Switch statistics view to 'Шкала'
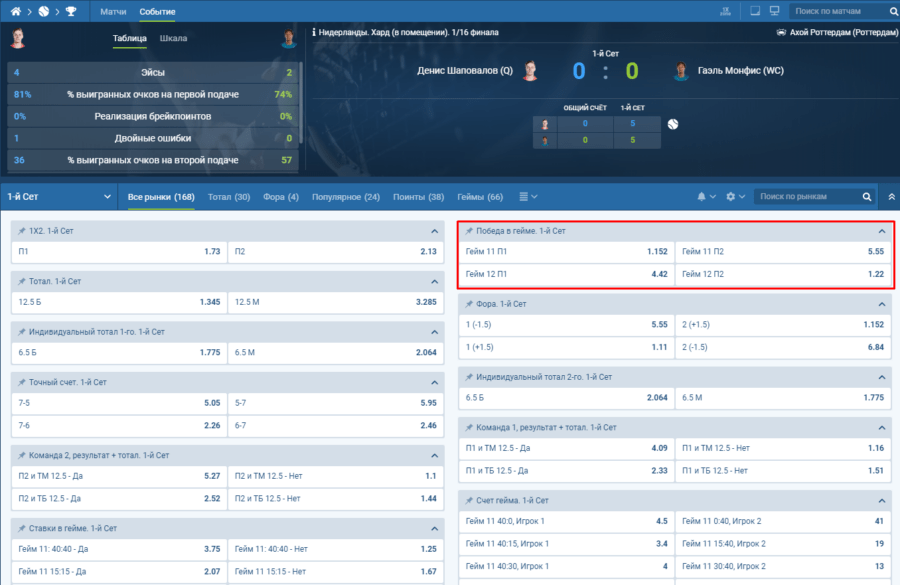The height and width of the screenshot is (585, 900). click(x=173, y=39)
